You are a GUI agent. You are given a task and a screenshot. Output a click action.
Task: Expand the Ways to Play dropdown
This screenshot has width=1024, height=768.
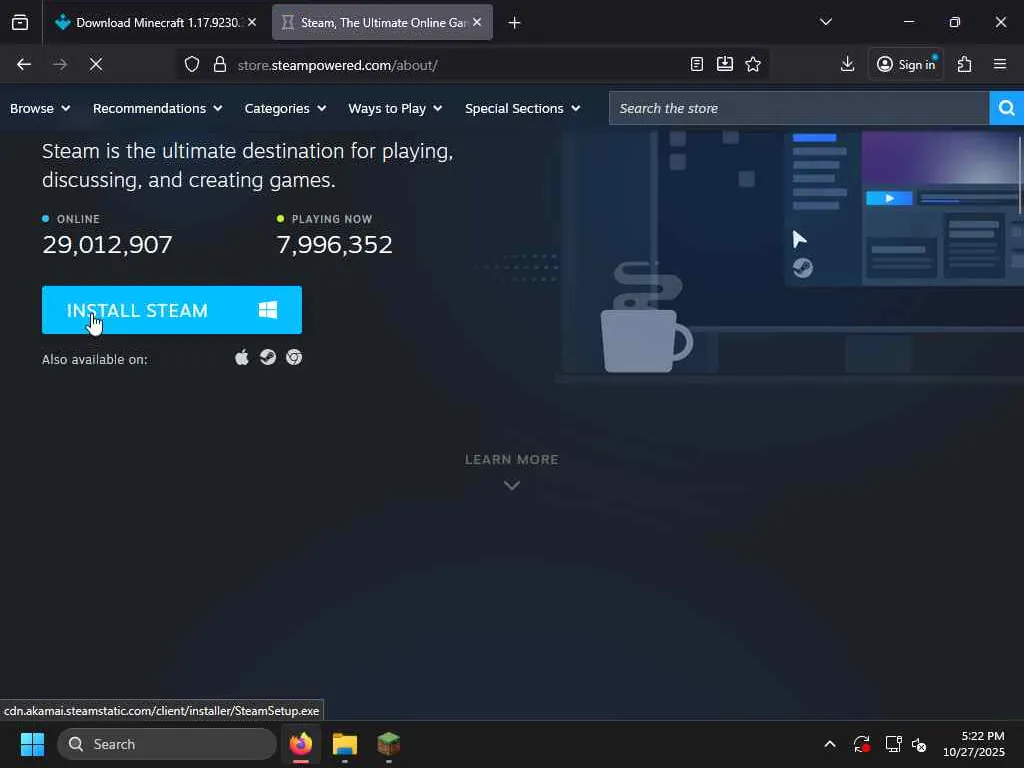tap(395, 108)
